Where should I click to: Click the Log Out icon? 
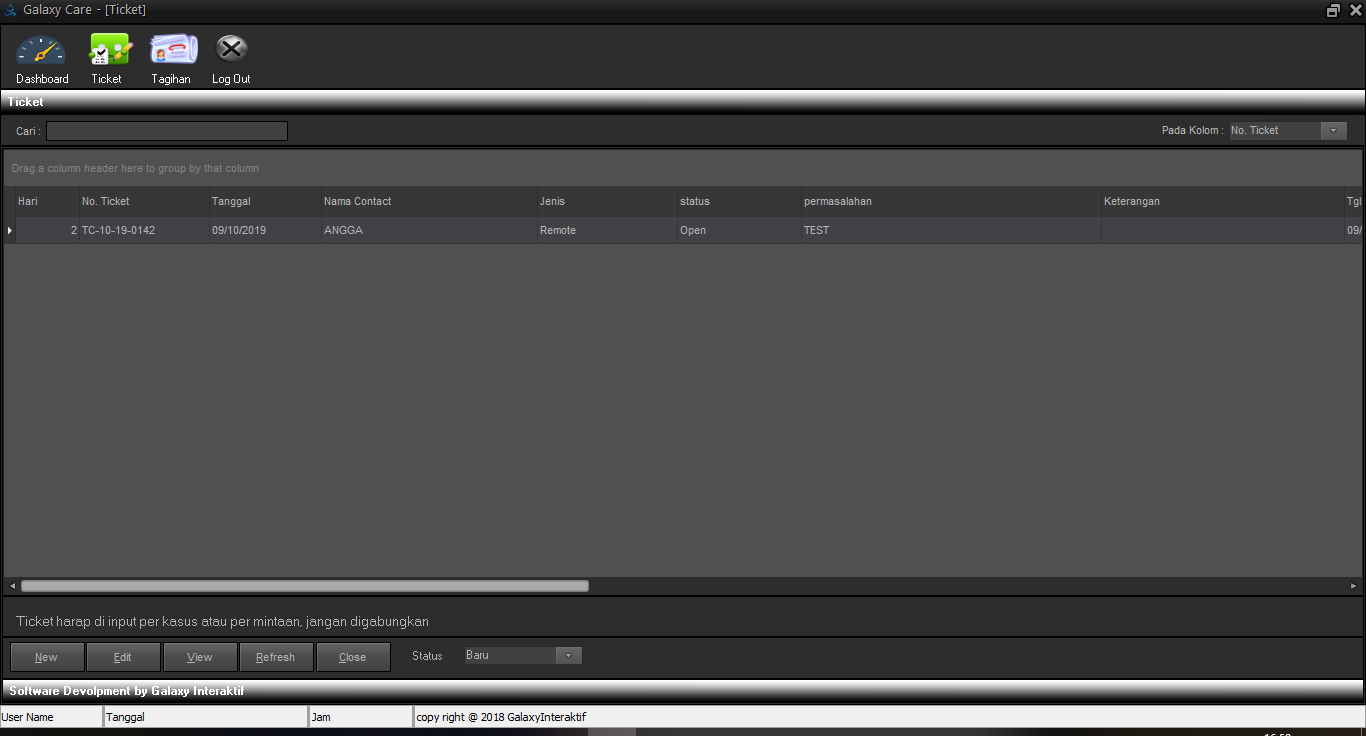coord(231,52)
